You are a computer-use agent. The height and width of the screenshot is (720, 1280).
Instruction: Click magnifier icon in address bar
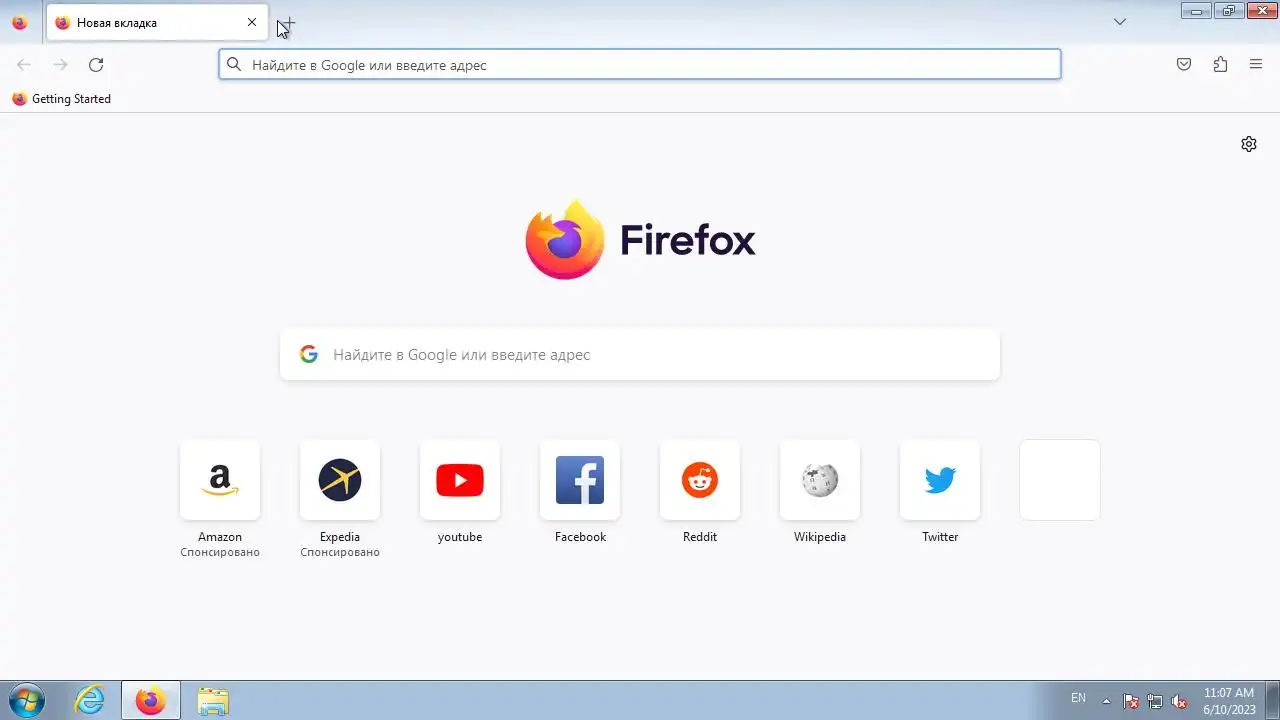pos(234,65)
